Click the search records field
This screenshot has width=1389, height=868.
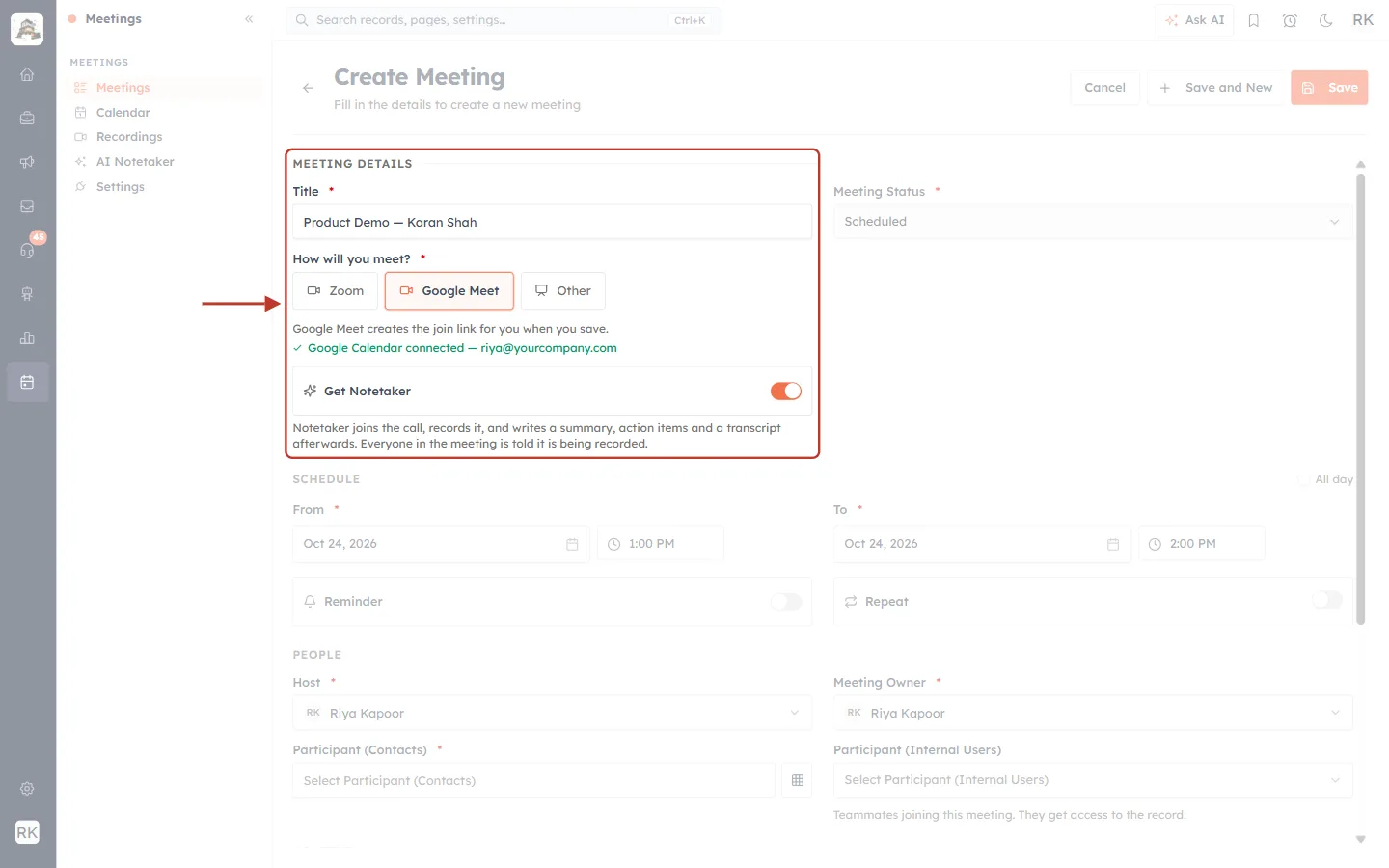point(503,20)
